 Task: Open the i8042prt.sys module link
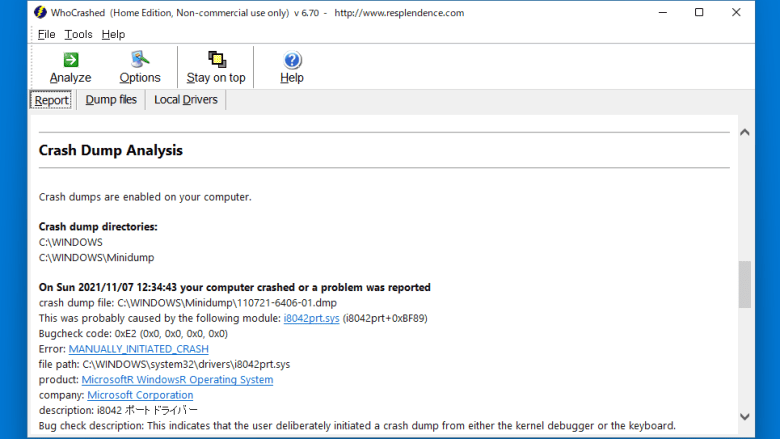point(311,318)
